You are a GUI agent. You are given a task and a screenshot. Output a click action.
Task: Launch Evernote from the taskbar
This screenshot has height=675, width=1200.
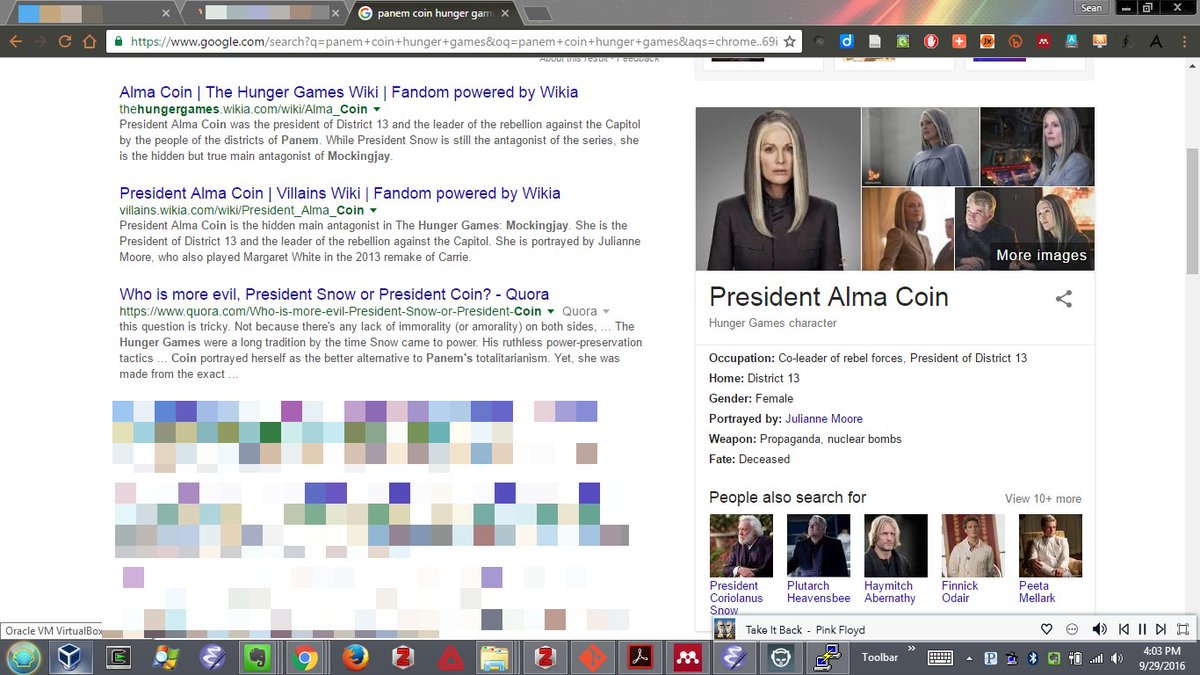click(259, 657)
